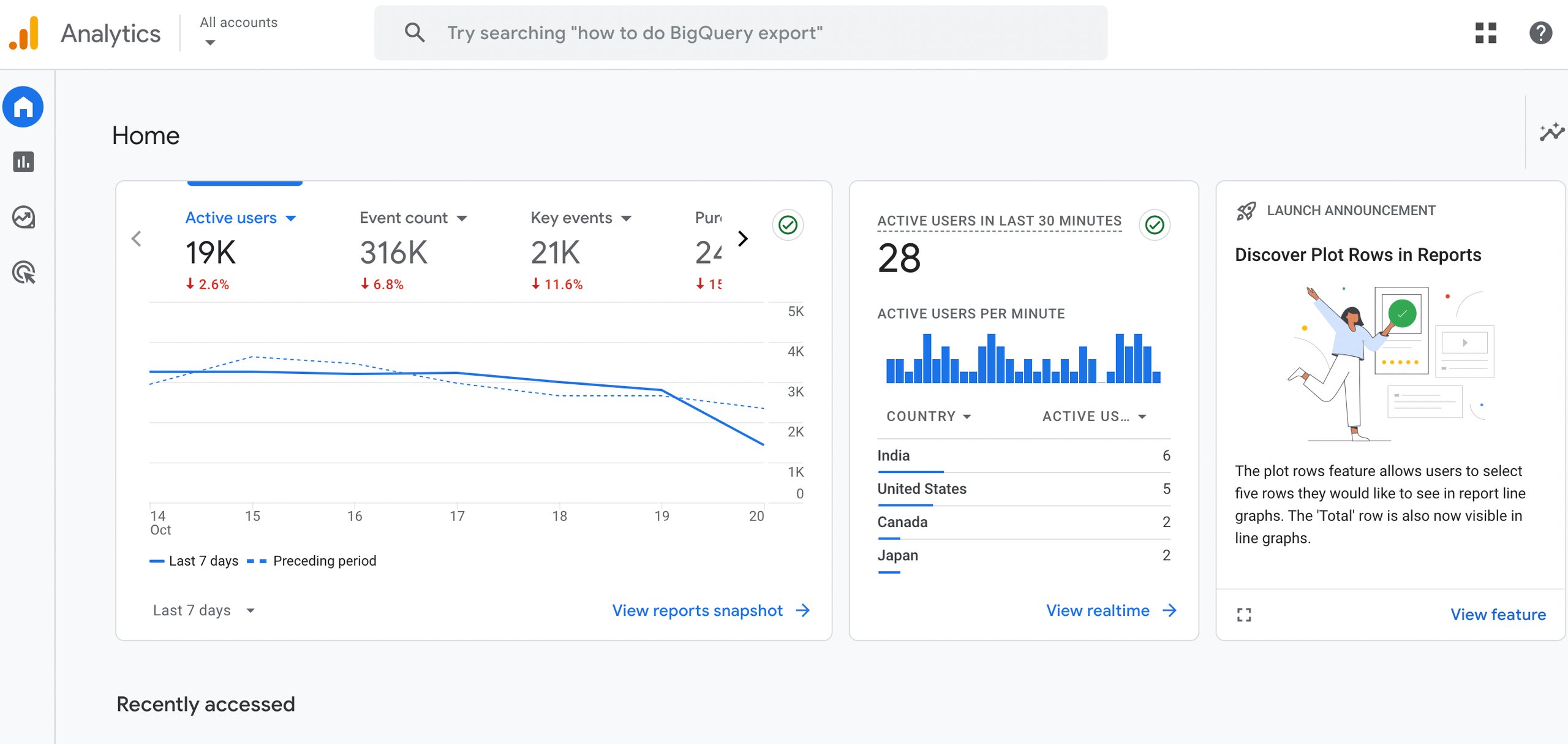Click the Google Analytics logo

click(x=24, y=33)
